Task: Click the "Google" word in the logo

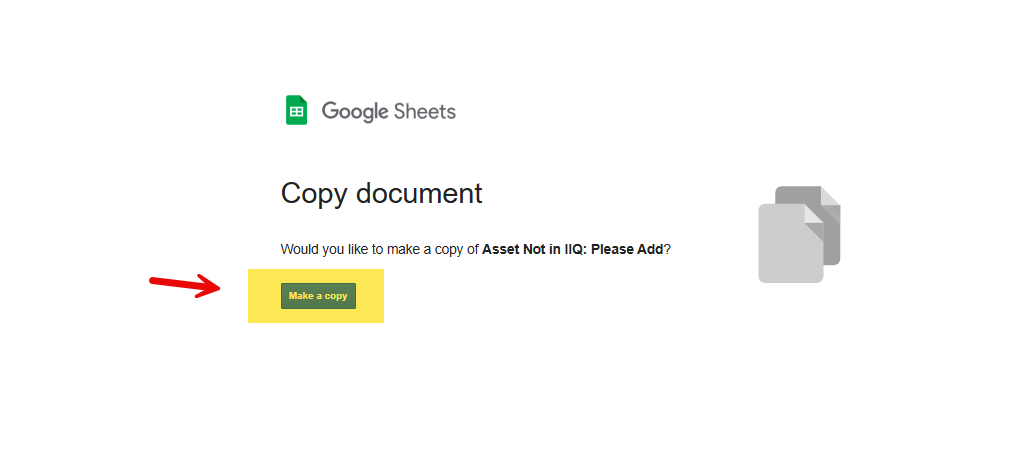Action: click(x=354, y=111)
